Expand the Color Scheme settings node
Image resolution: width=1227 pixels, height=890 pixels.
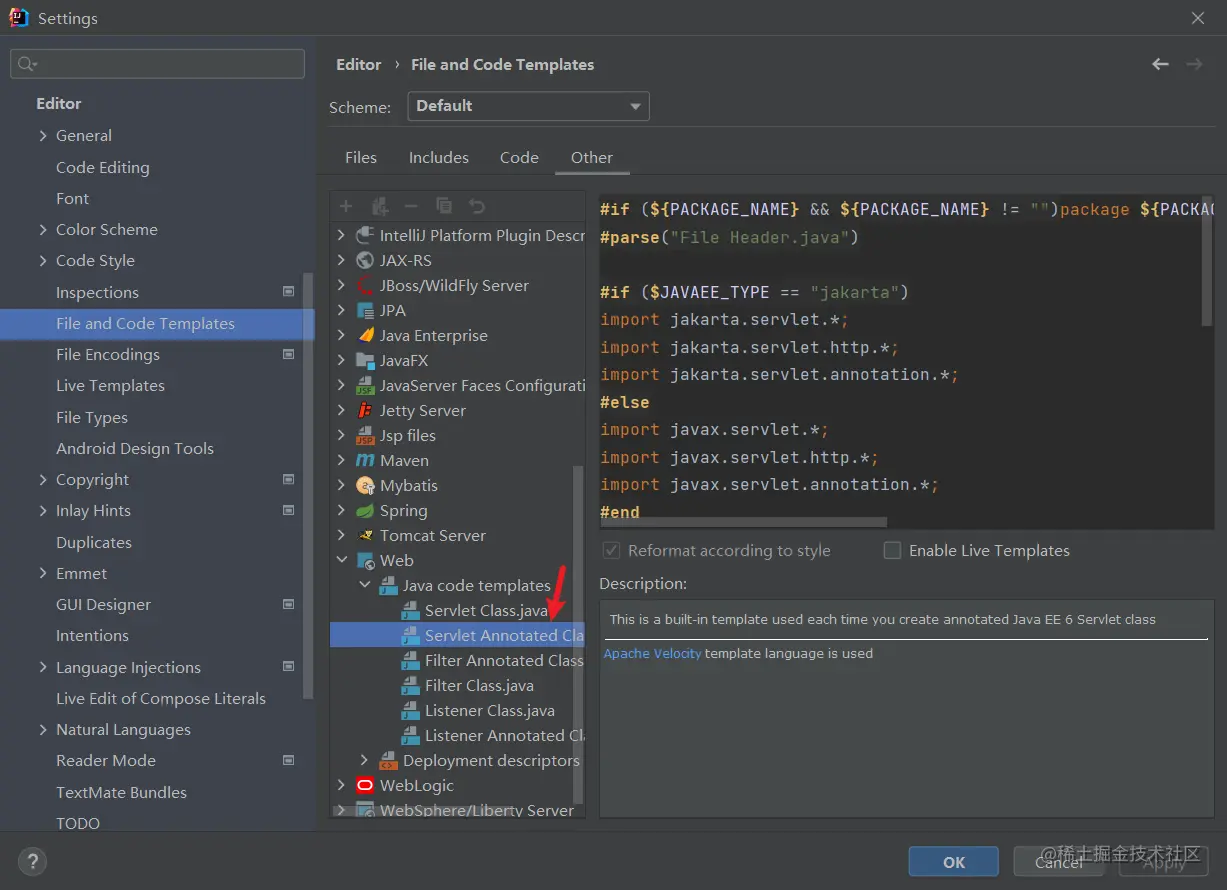pyautogui.click(x=43, y=229)
